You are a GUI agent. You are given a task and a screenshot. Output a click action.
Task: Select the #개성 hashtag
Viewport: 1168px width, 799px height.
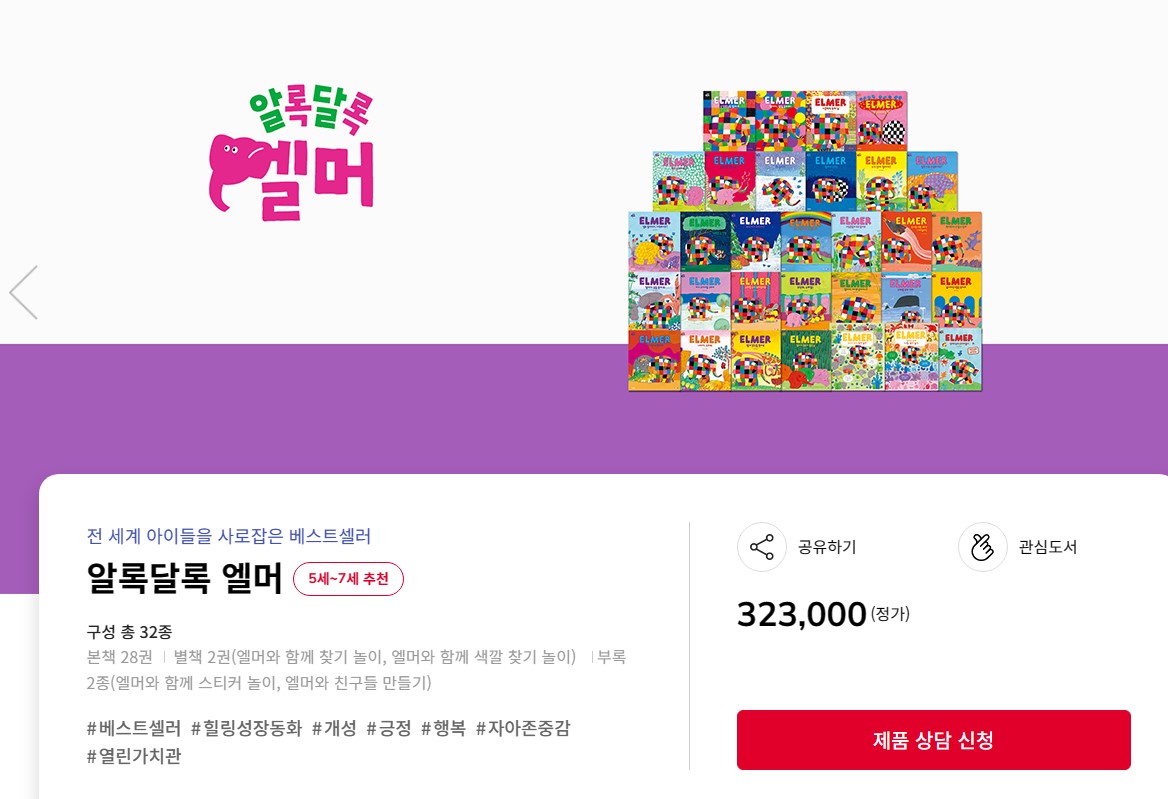point(334,728)
